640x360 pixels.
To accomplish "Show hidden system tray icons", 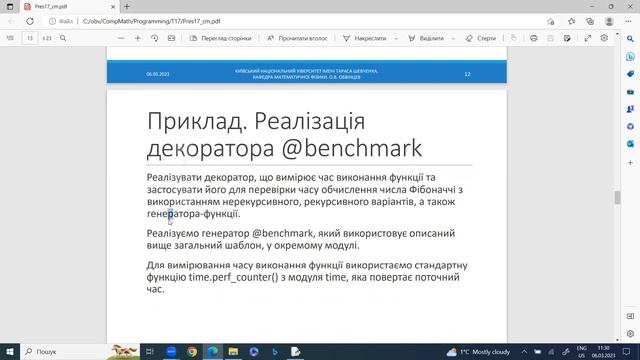I will [x=524, y=351].
